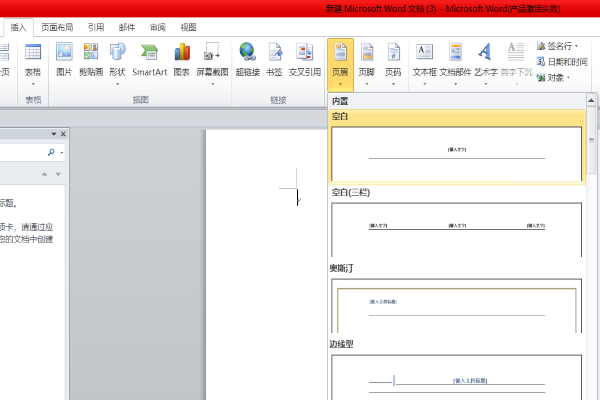Switch to the Insert (插入) tab
The width and height of the screenshot is (600, 400).
point(18,28)
